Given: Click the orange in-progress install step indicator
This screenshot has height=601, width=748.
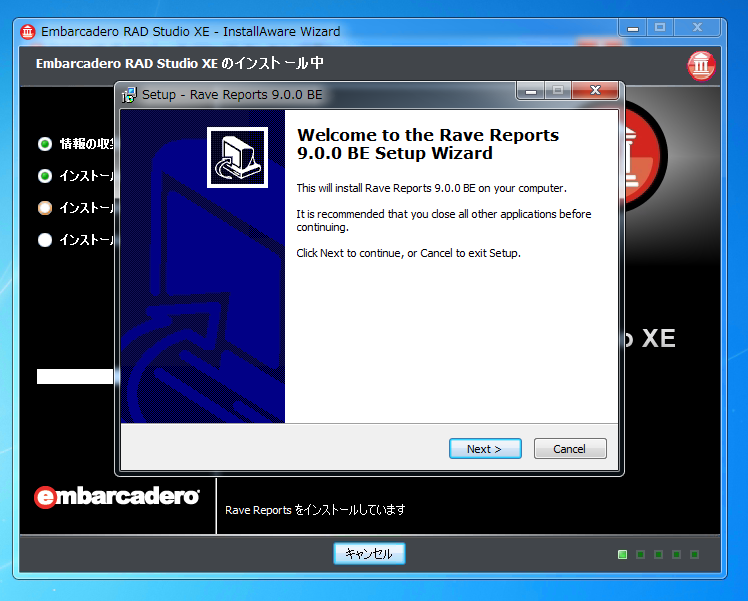Looking at the screenshot, I should [x=45, y=208].
